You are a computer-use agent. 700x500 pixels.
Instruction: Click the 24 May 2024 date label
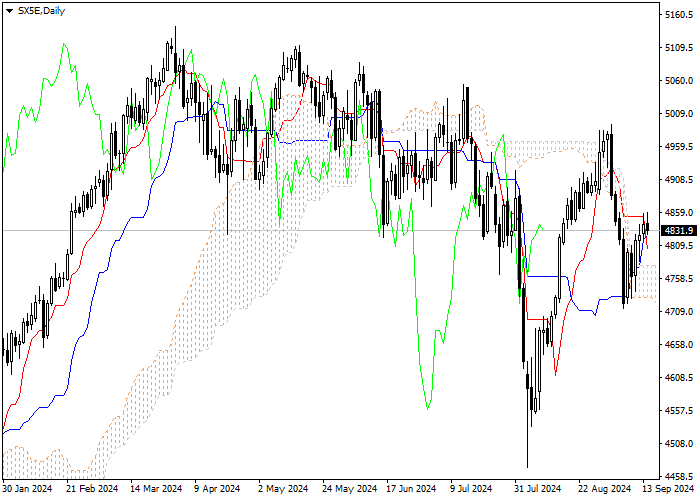tap(350, 489)
